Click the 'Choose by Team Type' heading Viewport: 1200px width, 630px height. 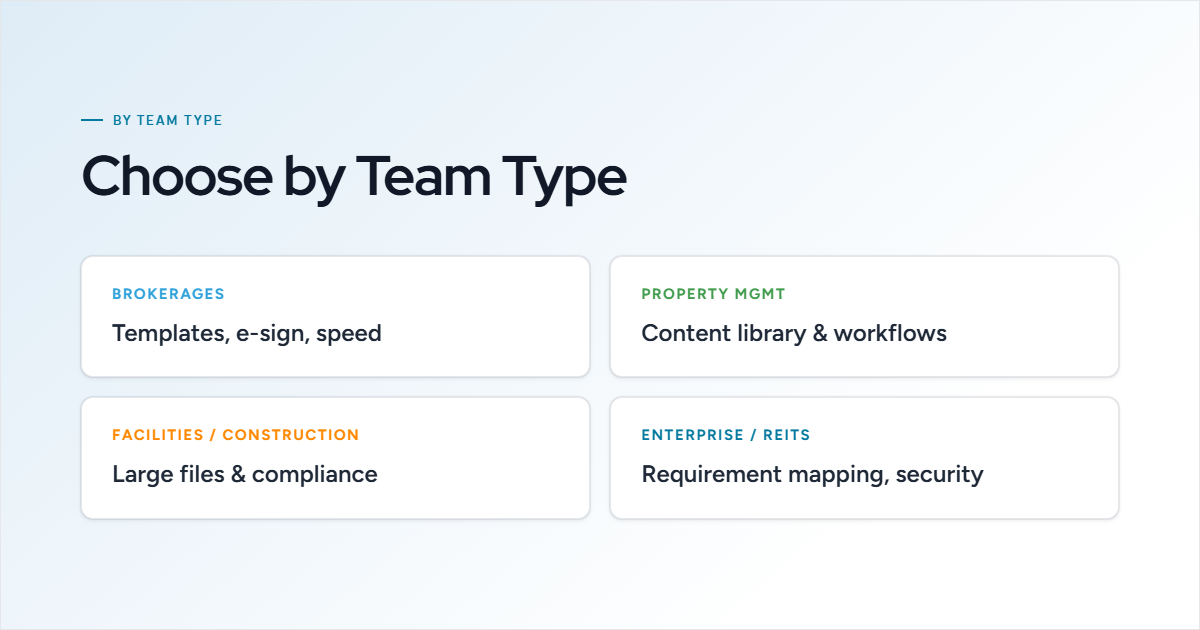tap(354, 177)
